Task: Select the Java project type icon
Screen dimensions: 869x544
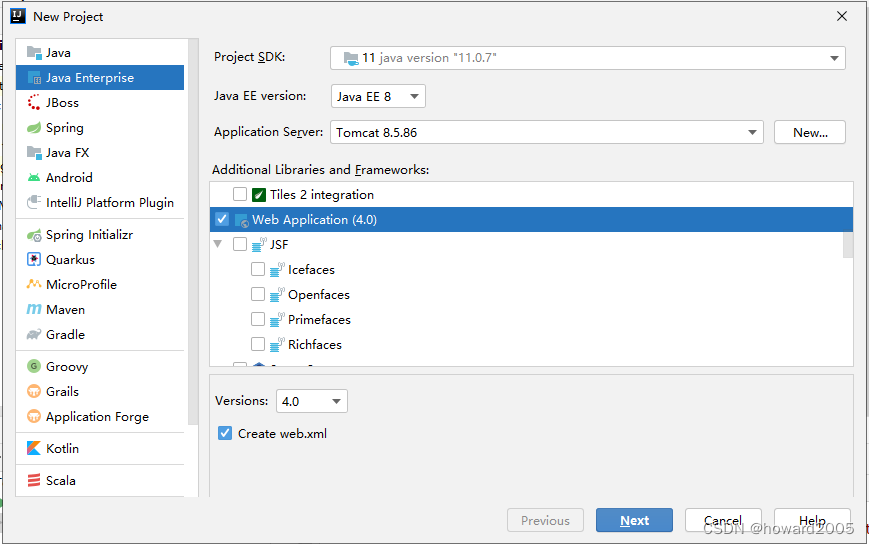Action: [x=34, y=53]
